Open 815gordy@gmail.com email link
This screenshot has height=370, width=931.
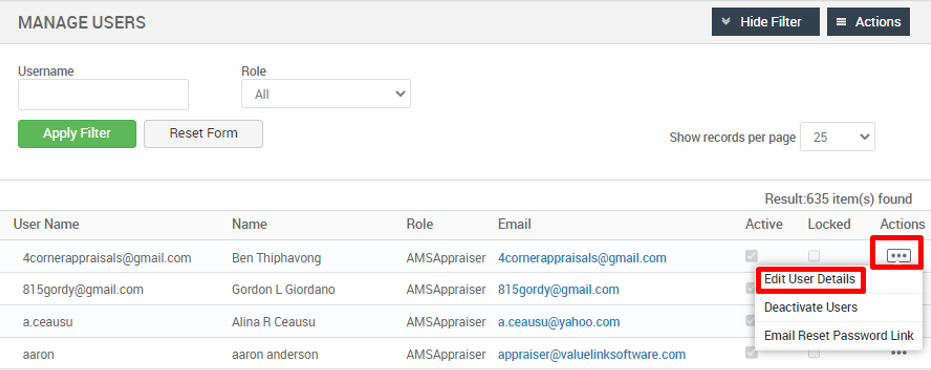558,290
